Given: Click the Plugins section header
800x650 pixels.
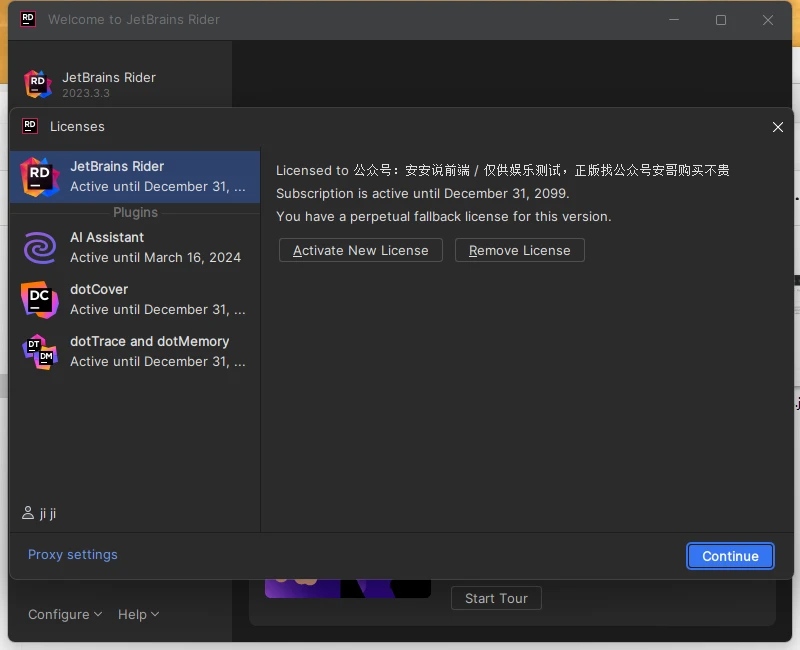Looking at the screenshot, I should pos(135,212).
